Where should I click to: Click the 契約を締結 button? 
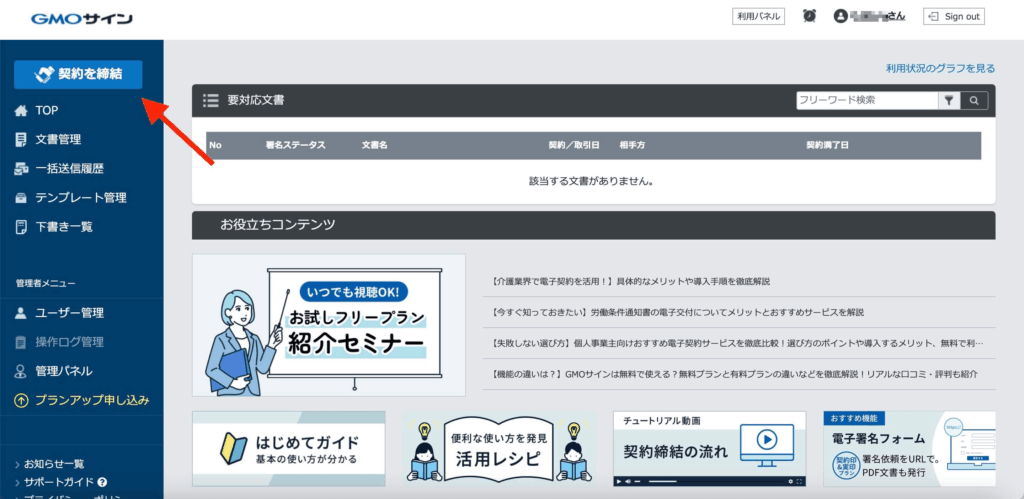click(x=78, y=74)
